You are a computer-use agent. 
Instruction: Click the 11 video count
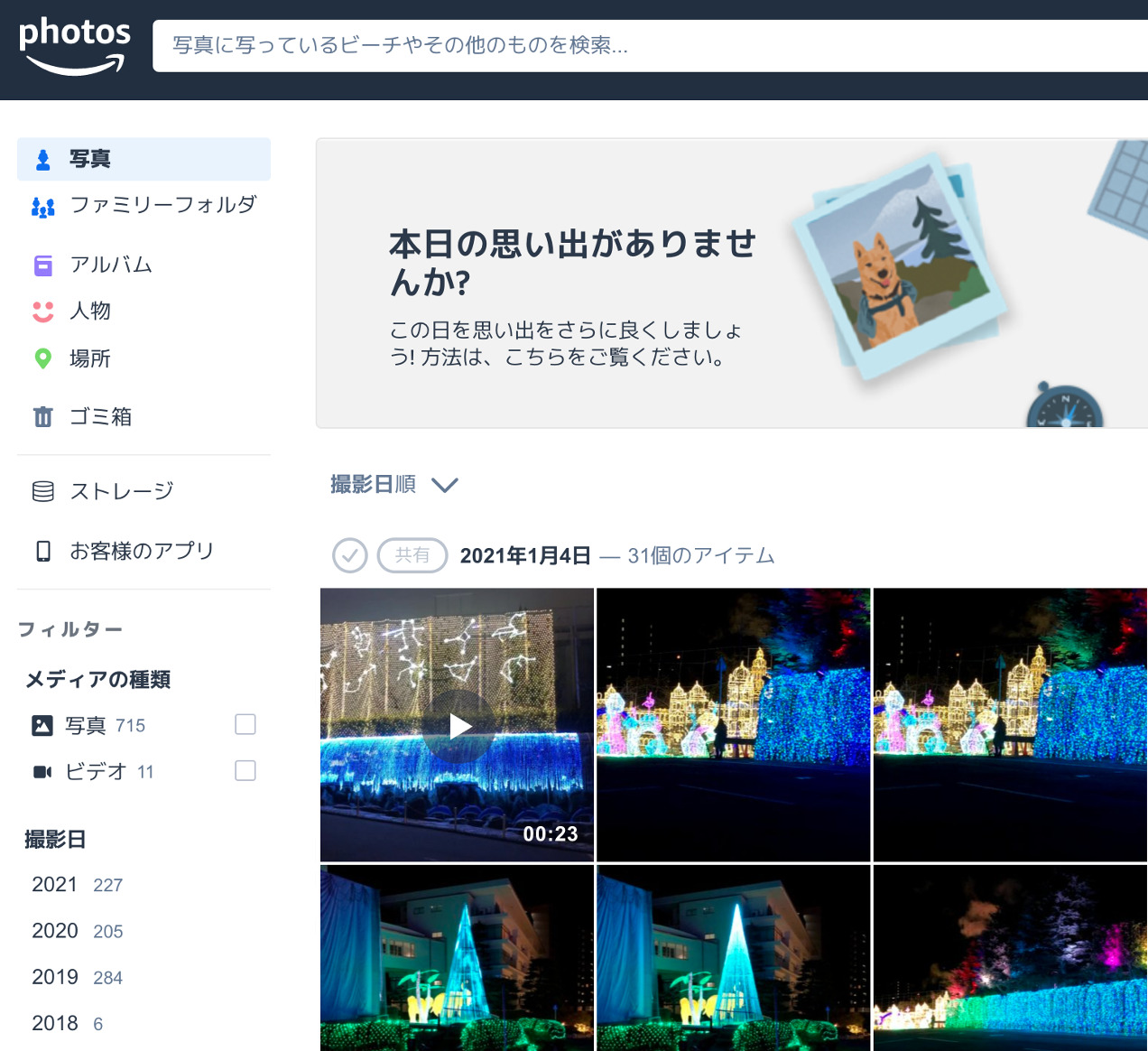click(x=145, y=772)
